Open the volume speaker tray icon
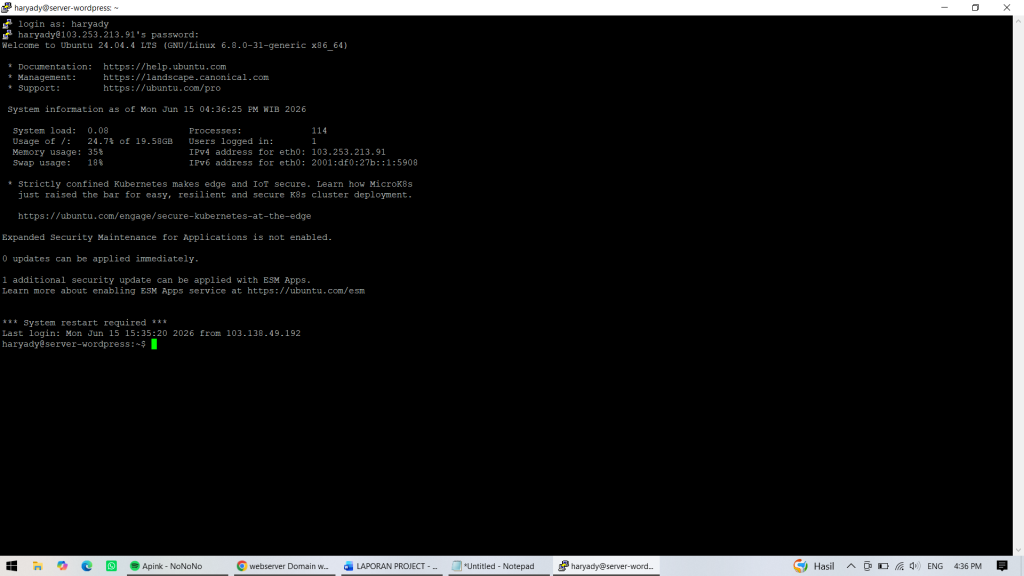 (914, 566)
